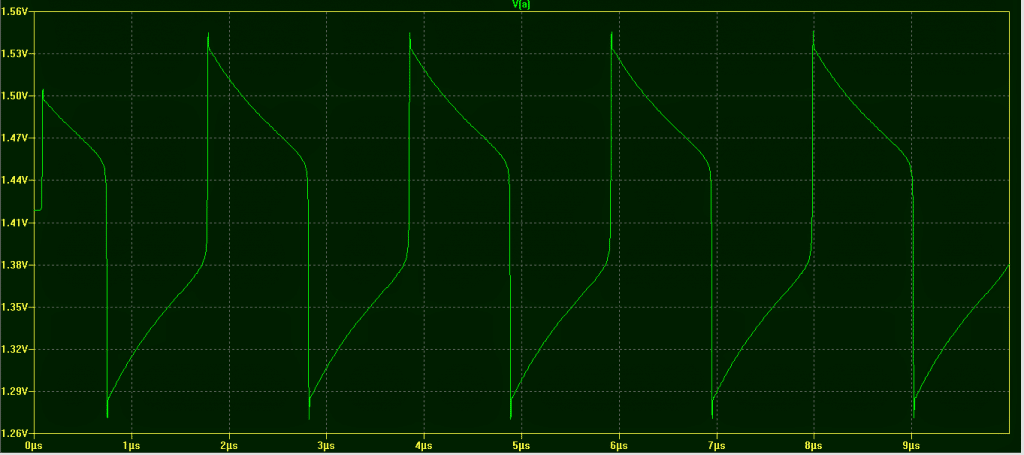Click the 1µs time axis label
1024x455 pixels.
pos(131,443)
